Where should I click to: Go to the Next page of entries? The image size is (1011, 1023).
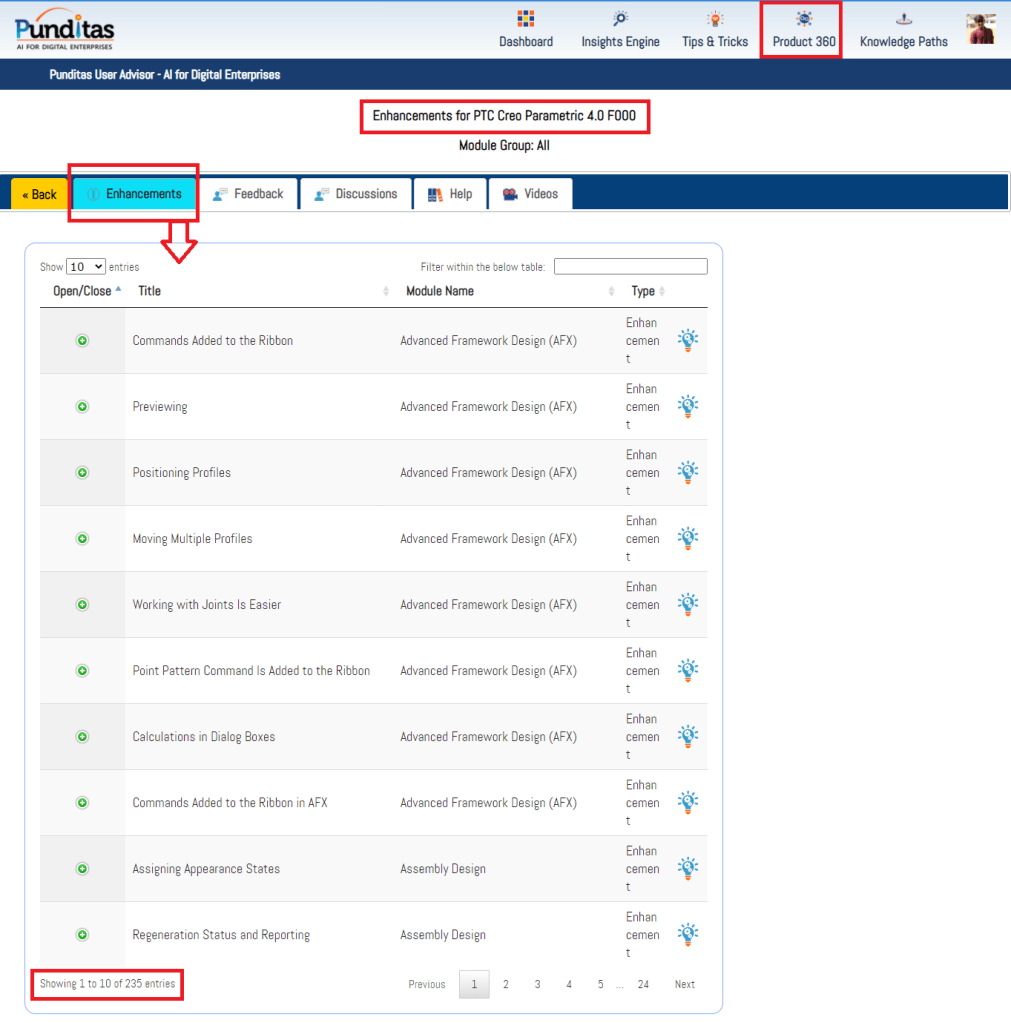coord(684,985)
